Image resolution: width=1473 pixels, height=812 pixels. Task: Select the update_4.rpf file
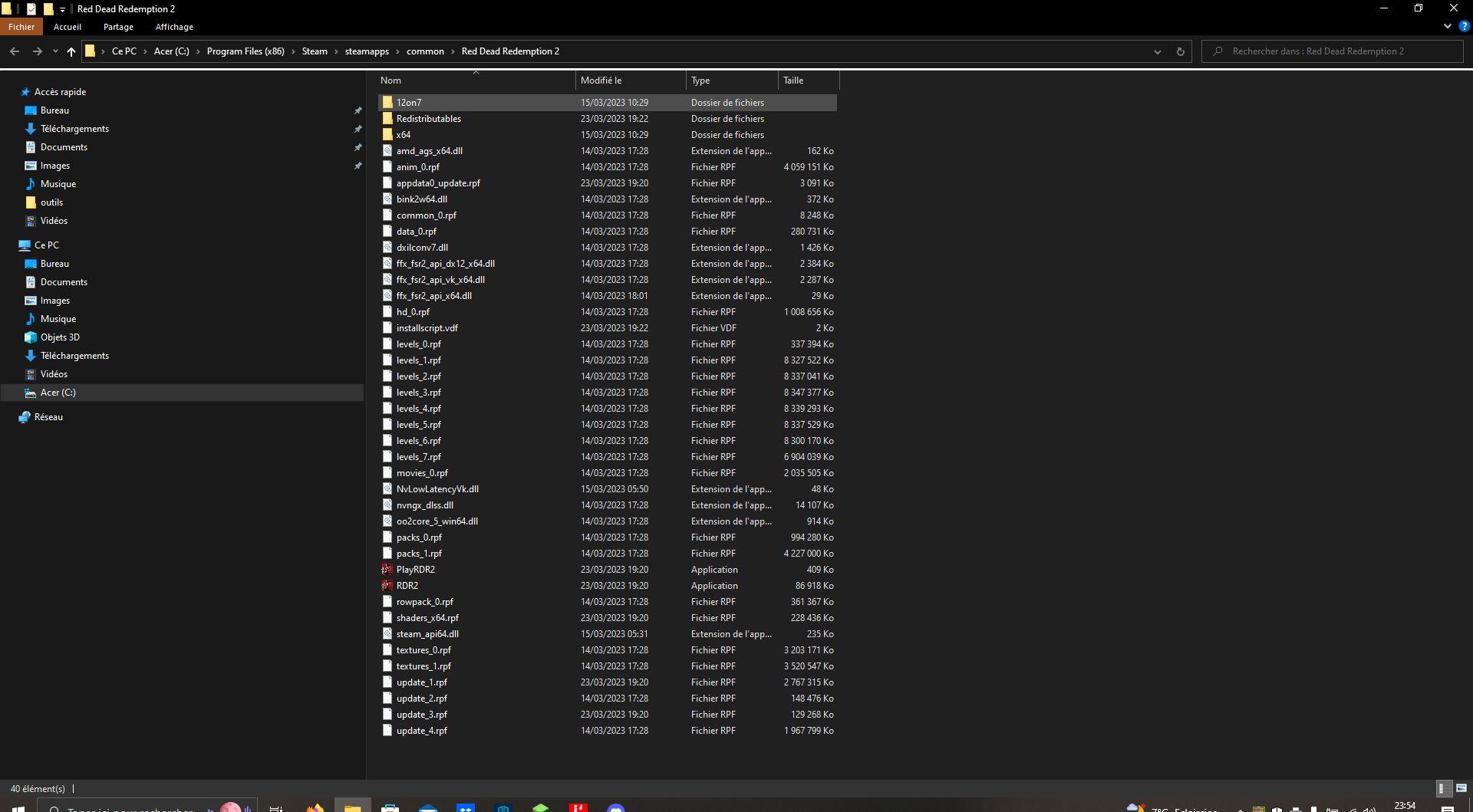421,731
